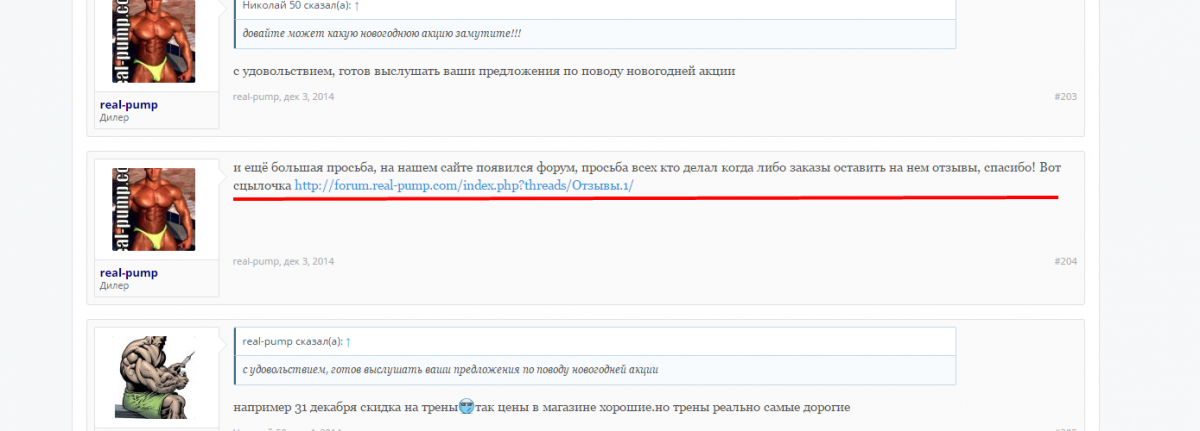Click the smiley emoji in the last post
The width and height of the screenshot is (1200, 431).
click(467, 407)
